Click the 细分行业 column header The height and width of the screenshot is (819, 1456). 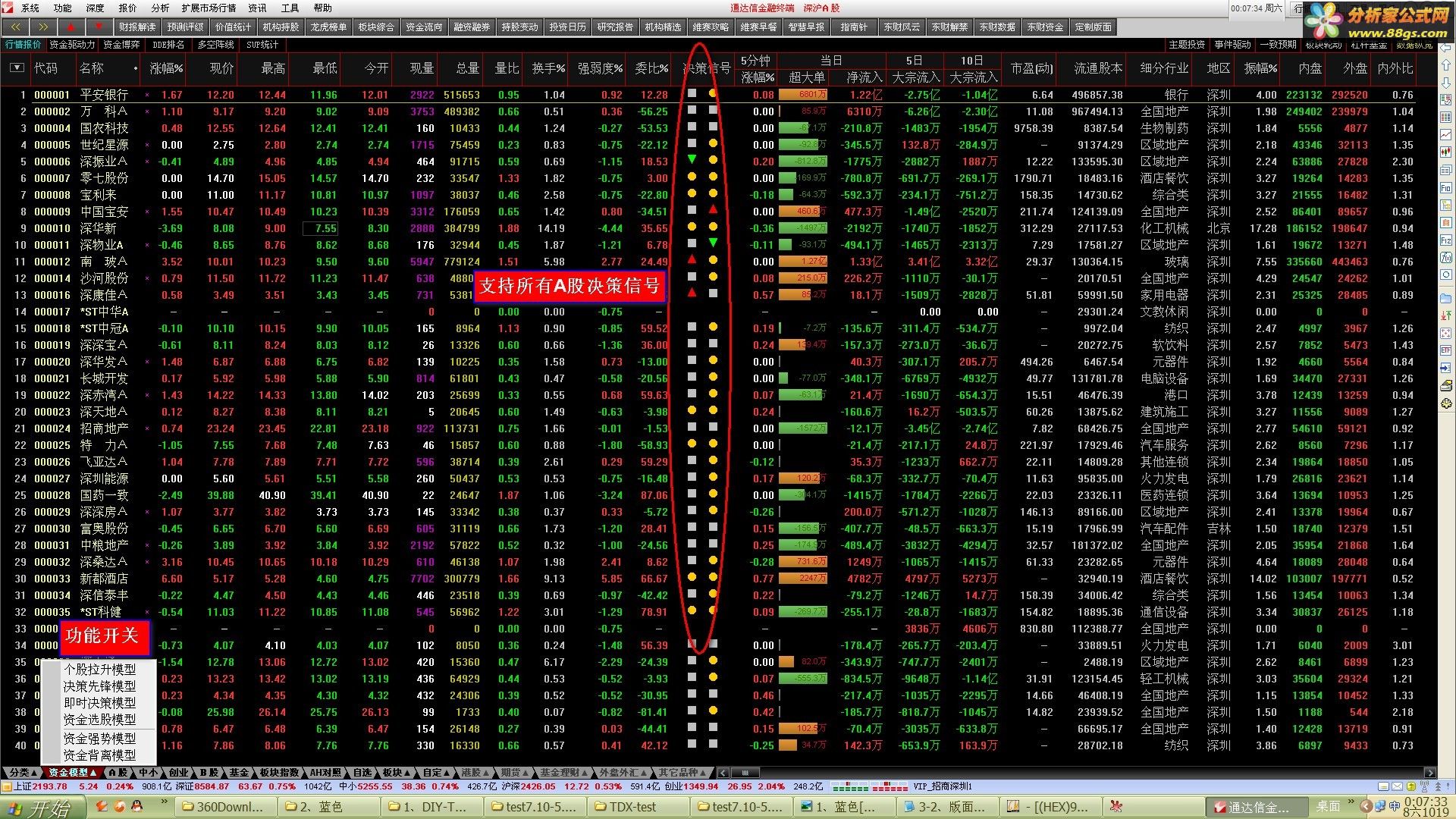[1164, 68]
